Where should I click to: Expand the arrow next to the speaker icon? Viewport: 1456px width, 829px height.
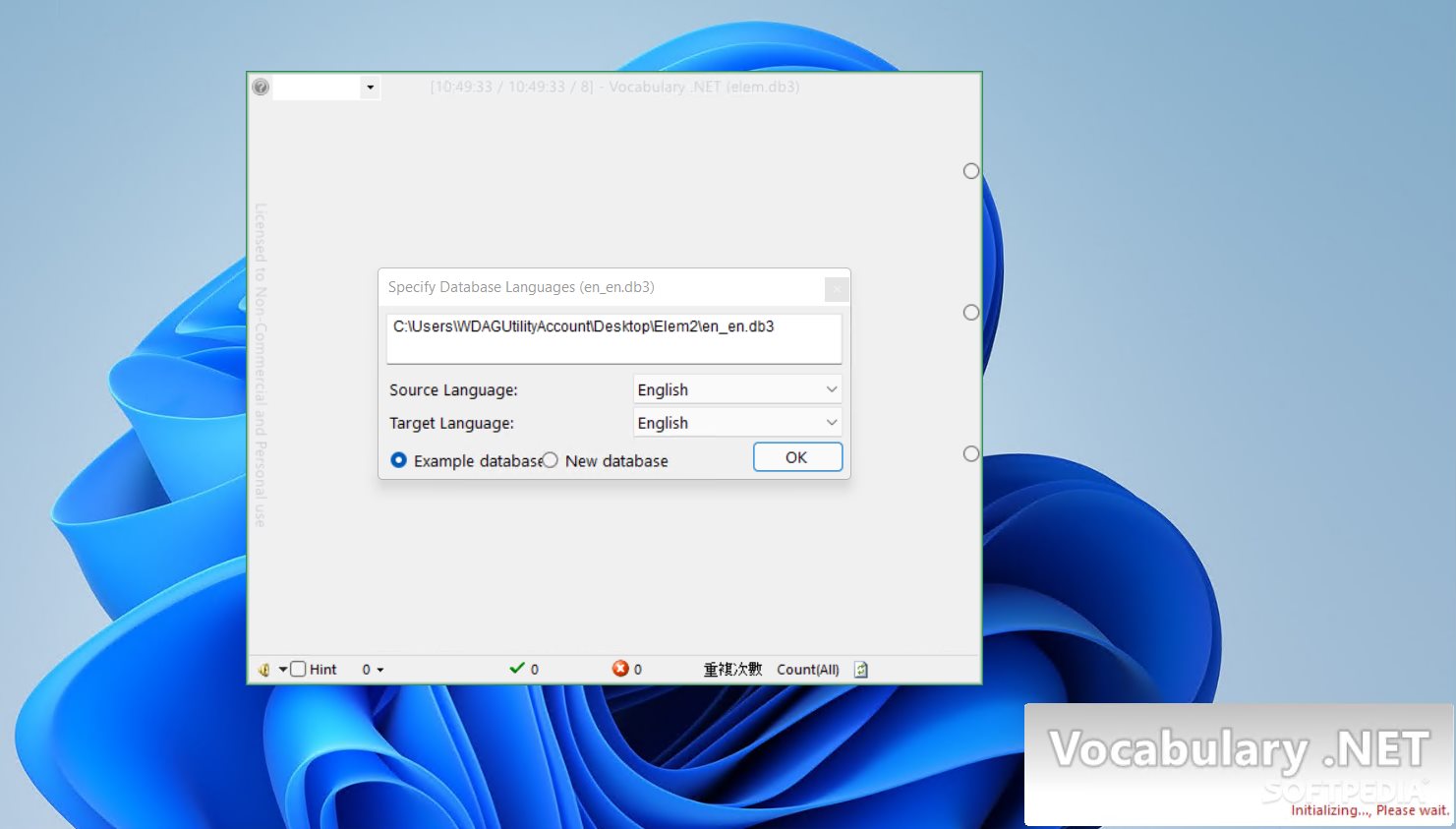[x=283, y=670]
